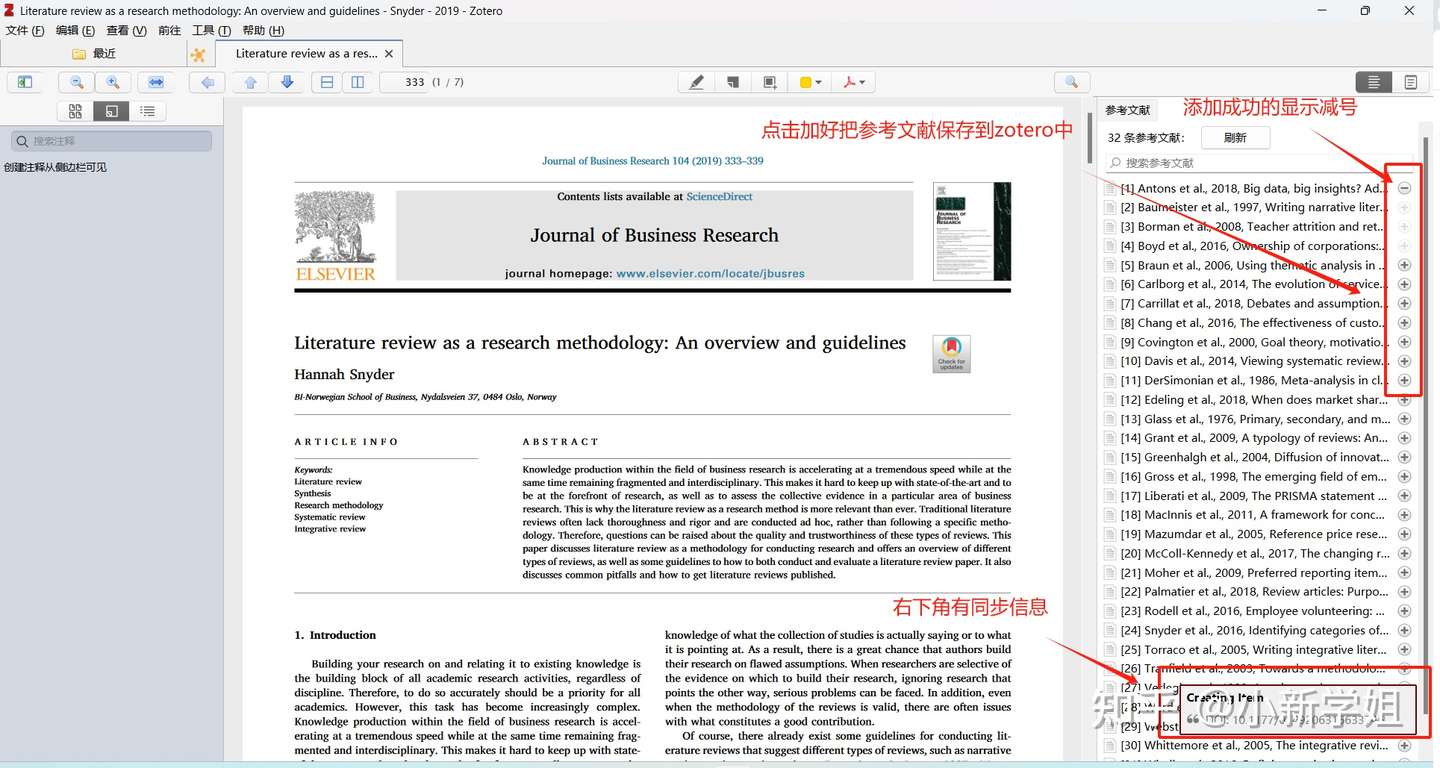Switch right pane to notes view
Viewport: 1440px width, 768px height.
point(1411,82)
